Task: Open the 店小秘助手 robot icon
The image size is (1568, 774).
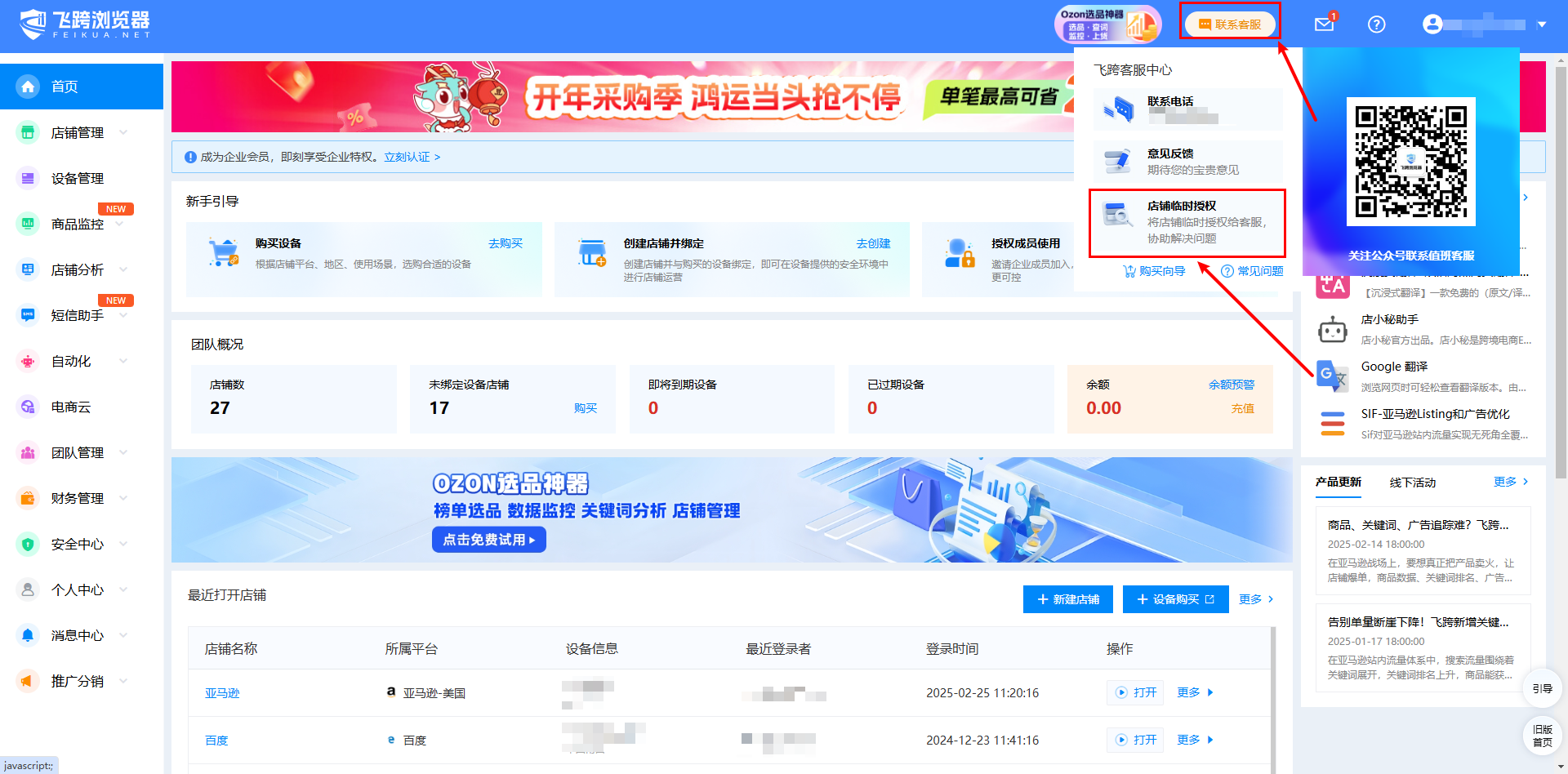Action: tap(1332, 329)
